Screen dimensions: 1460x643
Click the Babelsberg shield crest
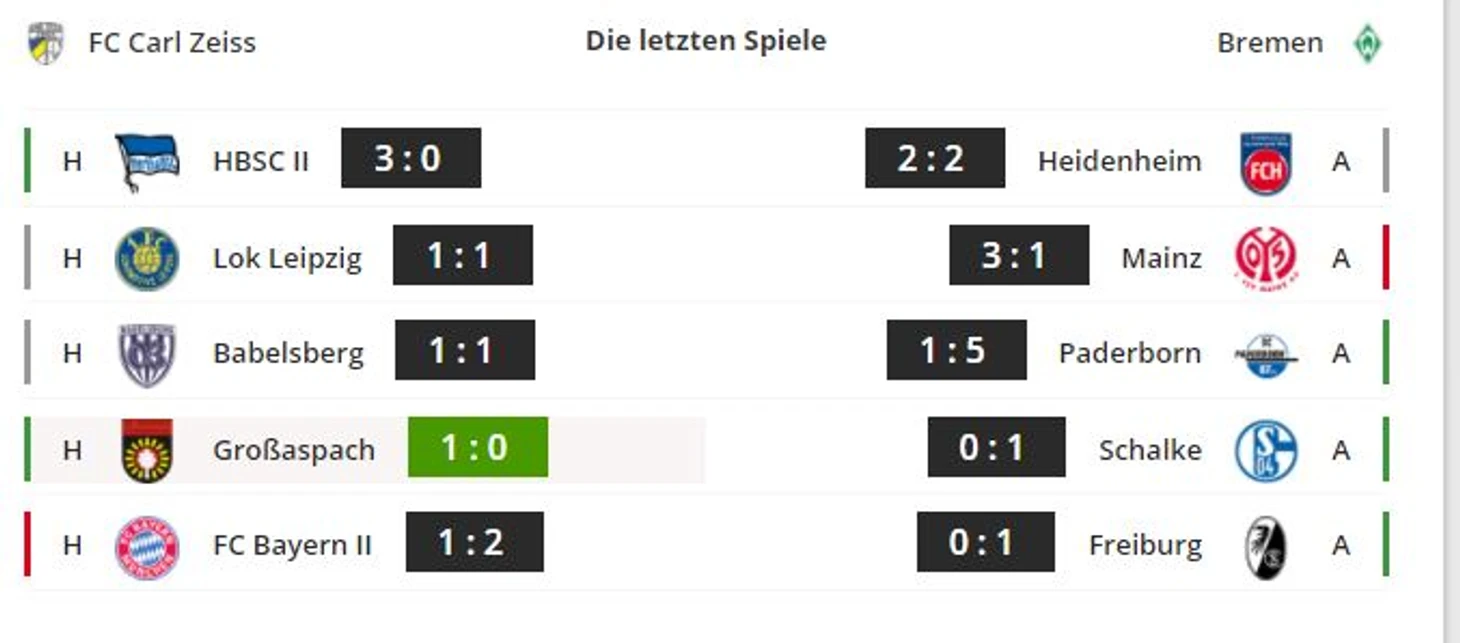coord(147,354)
